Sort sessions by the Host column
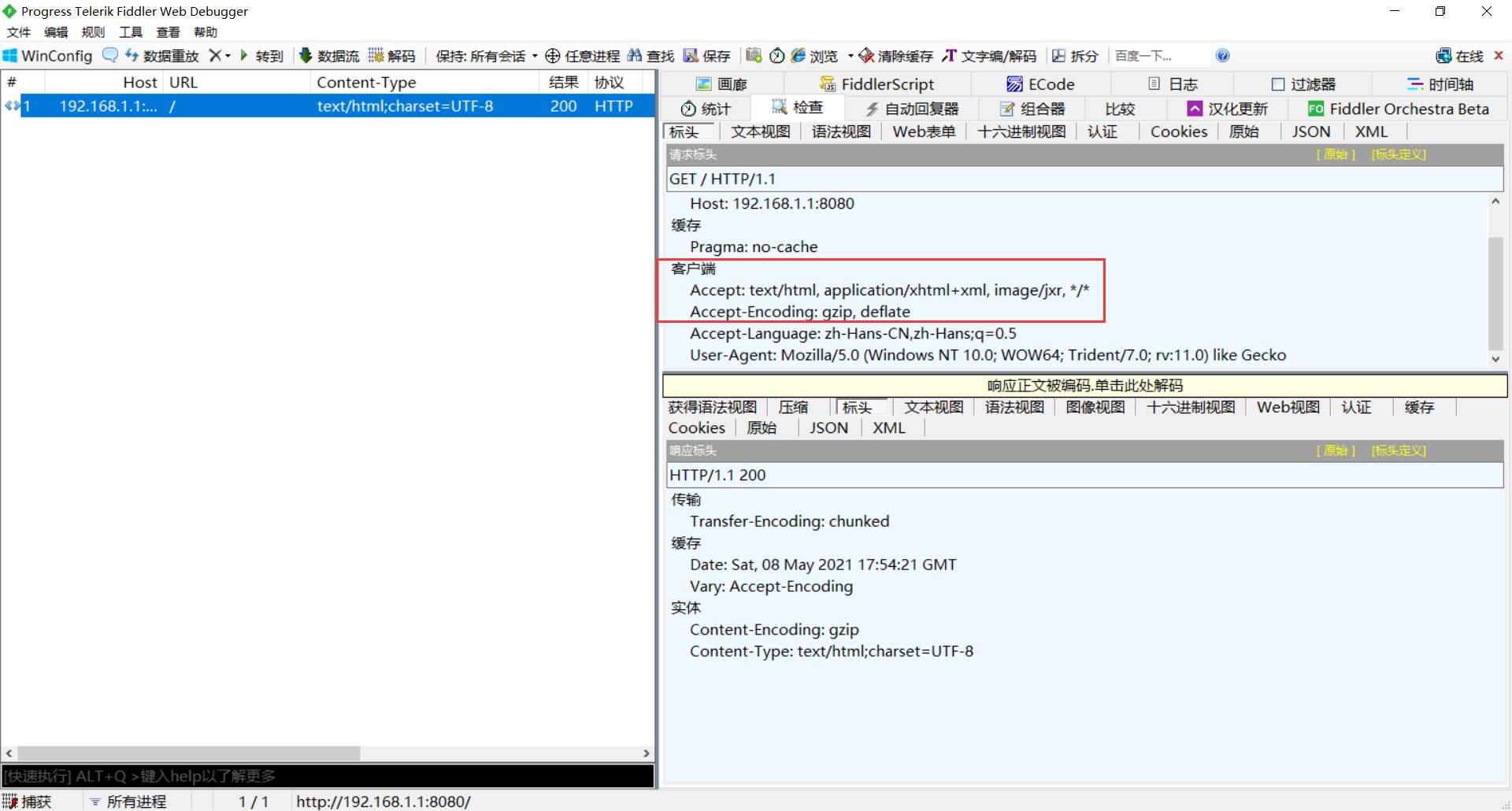Viewport: 1512px width, 811px height. 104,82
